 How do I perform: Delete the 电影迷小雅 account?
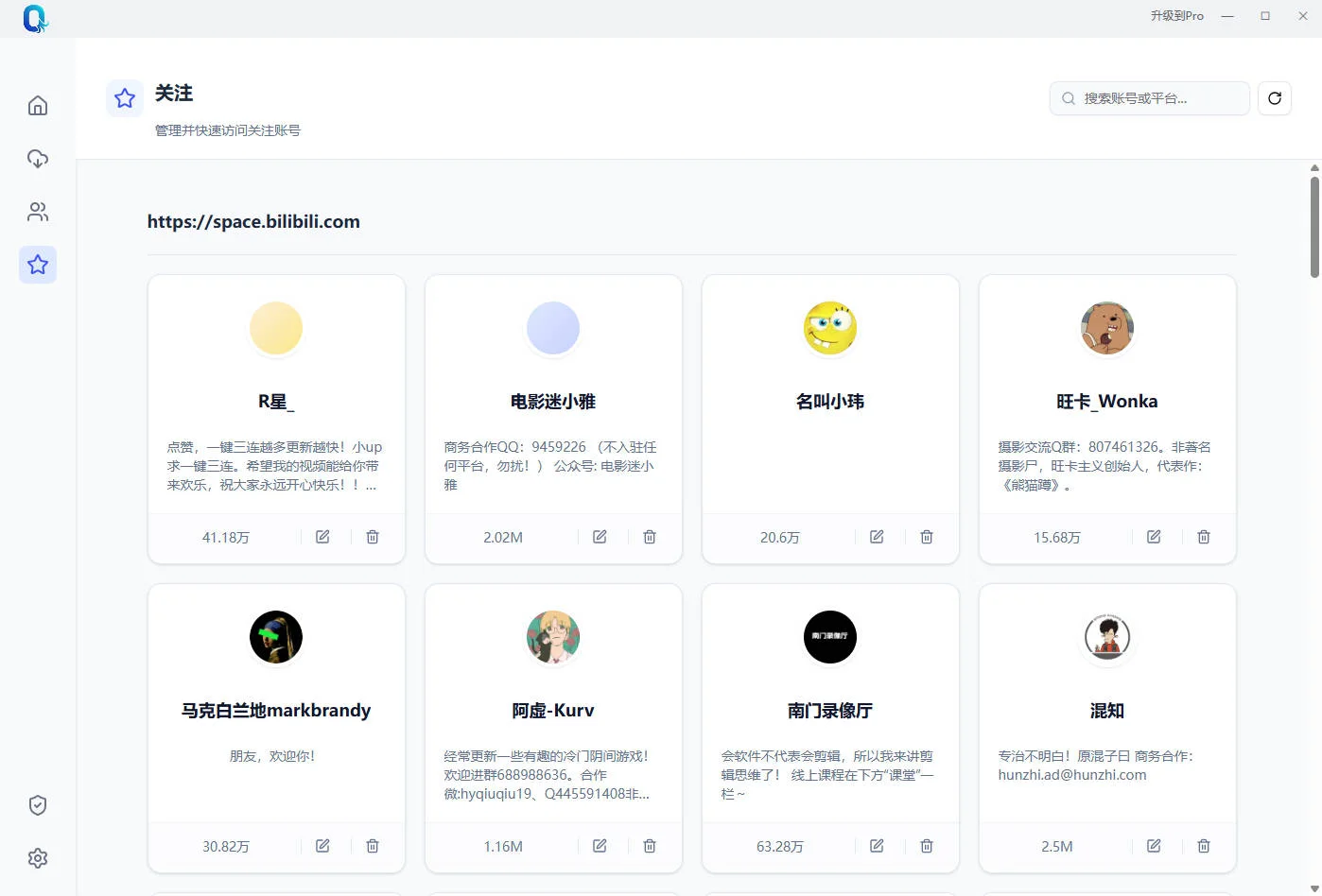click(x=649, y=536)
